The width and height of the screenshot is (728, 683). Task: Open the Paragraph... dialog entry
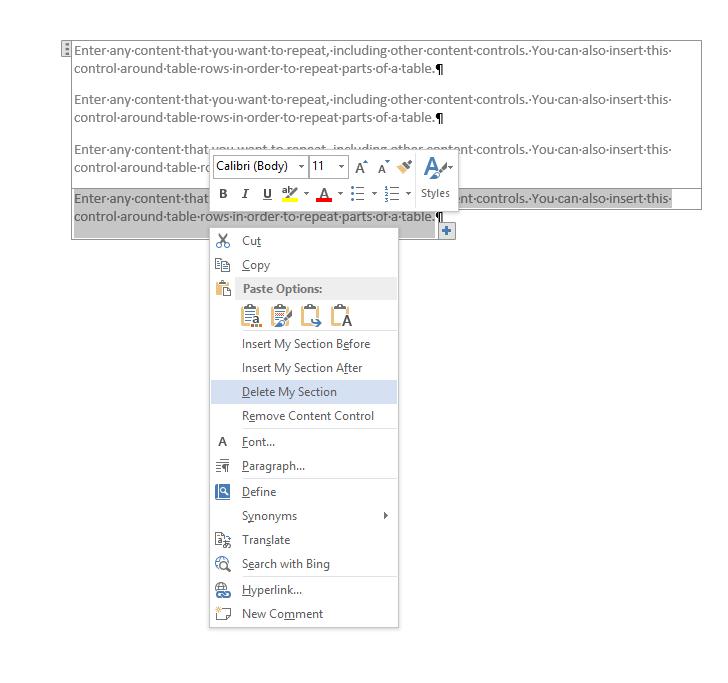[304, 466]
